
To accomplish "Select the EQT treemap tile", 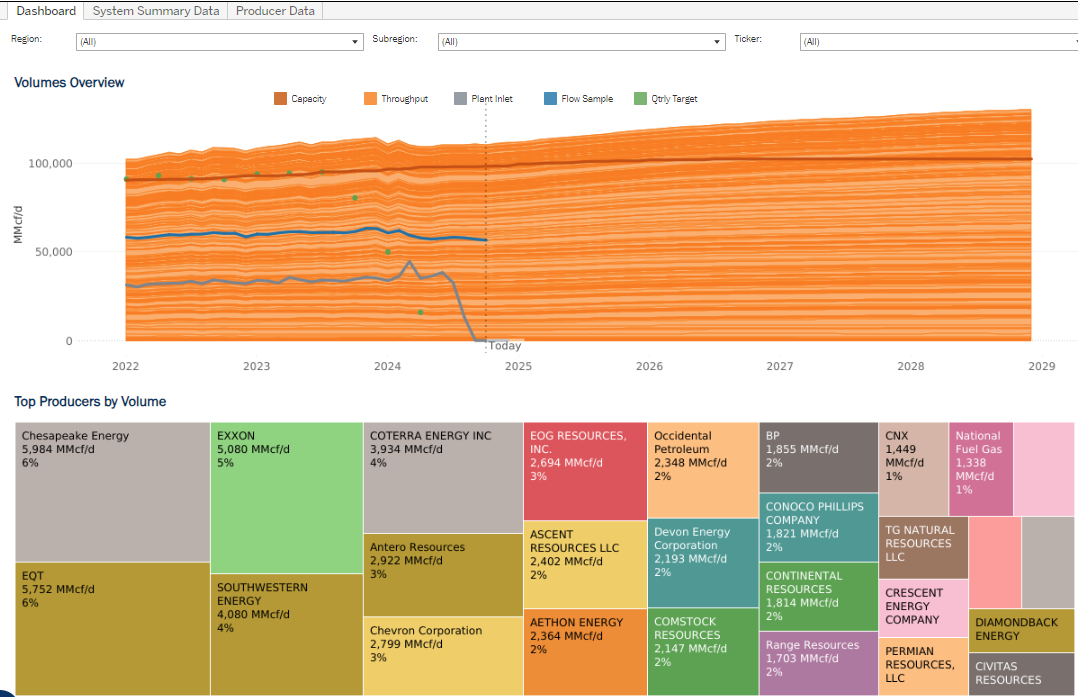I will pyautogui.click(x=113, y=629).
